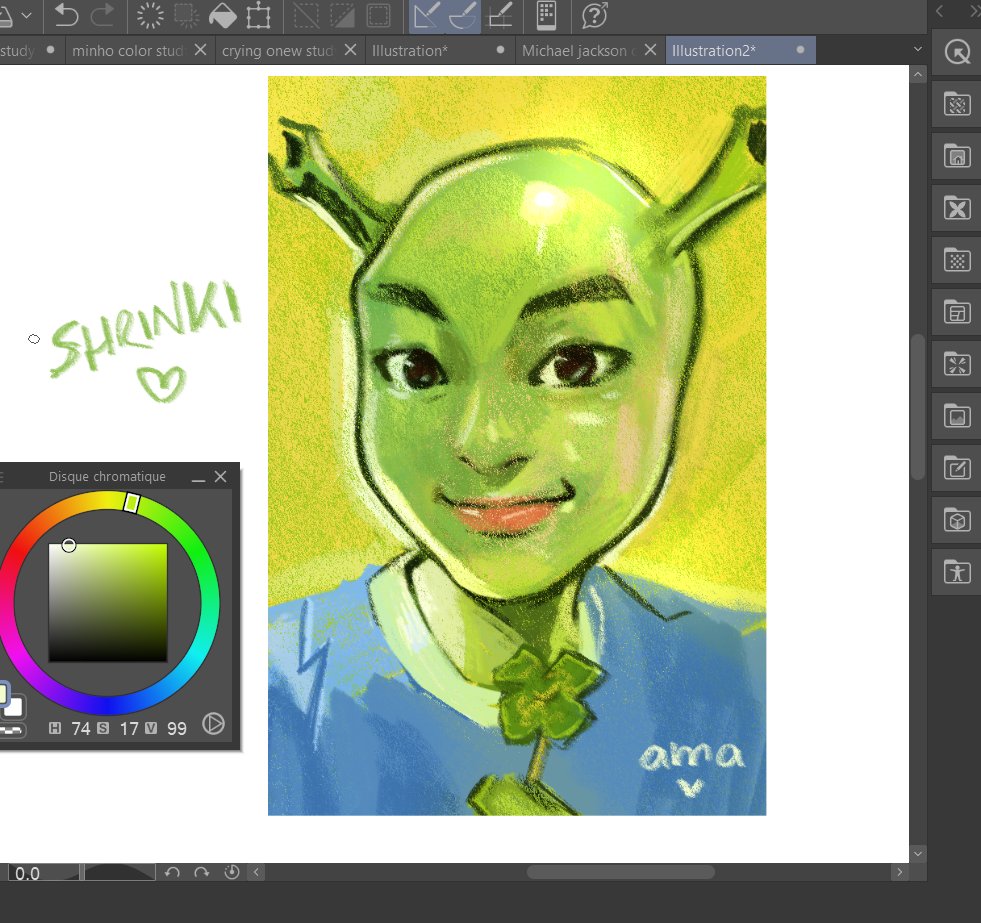The height and width of the screenshot is (923, 981).
Task: Click the Clear (radiating dashes) icon
Action: pos(150,16)
